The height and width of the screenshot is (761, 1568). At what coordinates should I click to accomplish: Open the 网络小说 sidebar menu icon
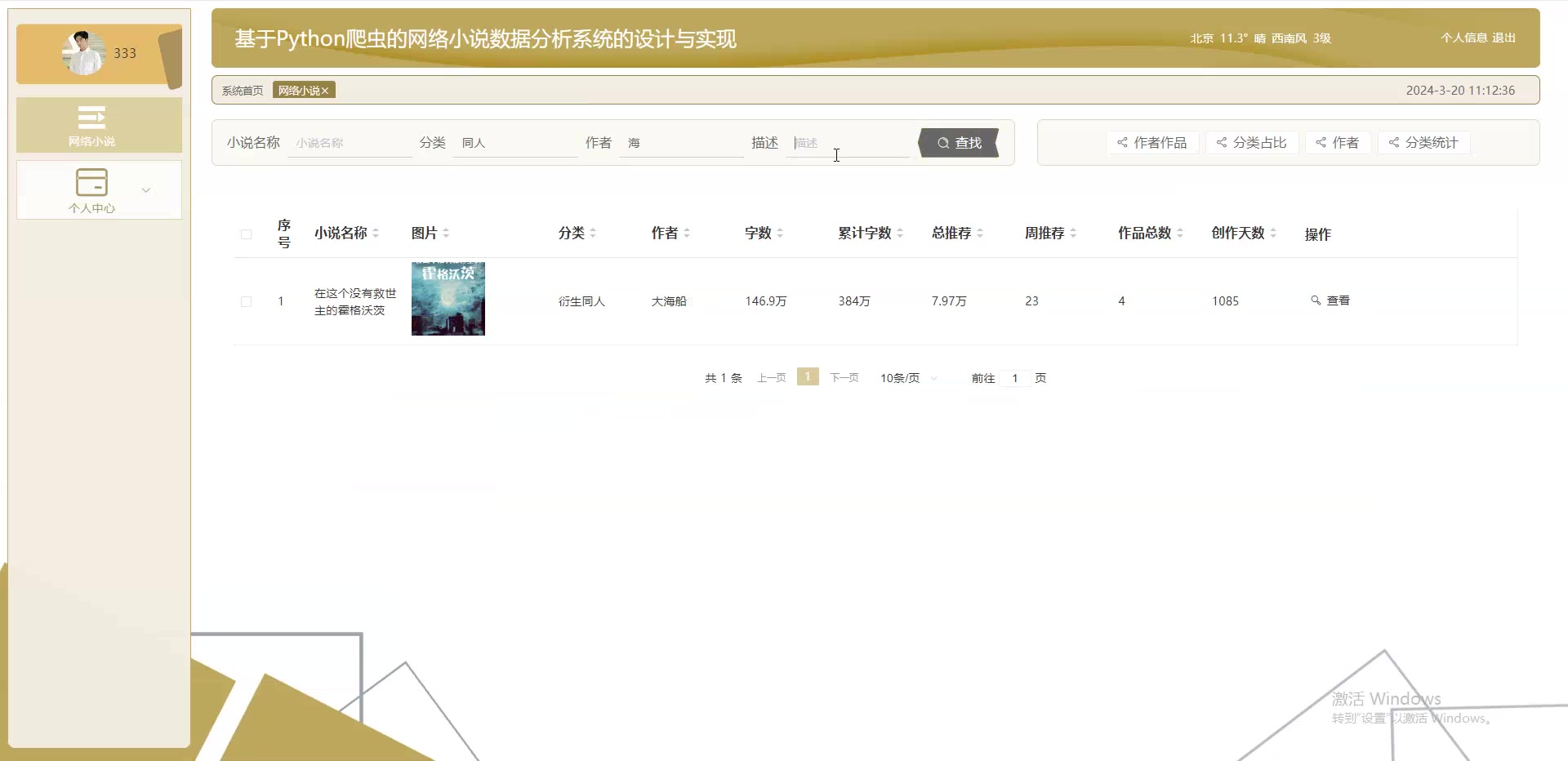pos(91,118)
